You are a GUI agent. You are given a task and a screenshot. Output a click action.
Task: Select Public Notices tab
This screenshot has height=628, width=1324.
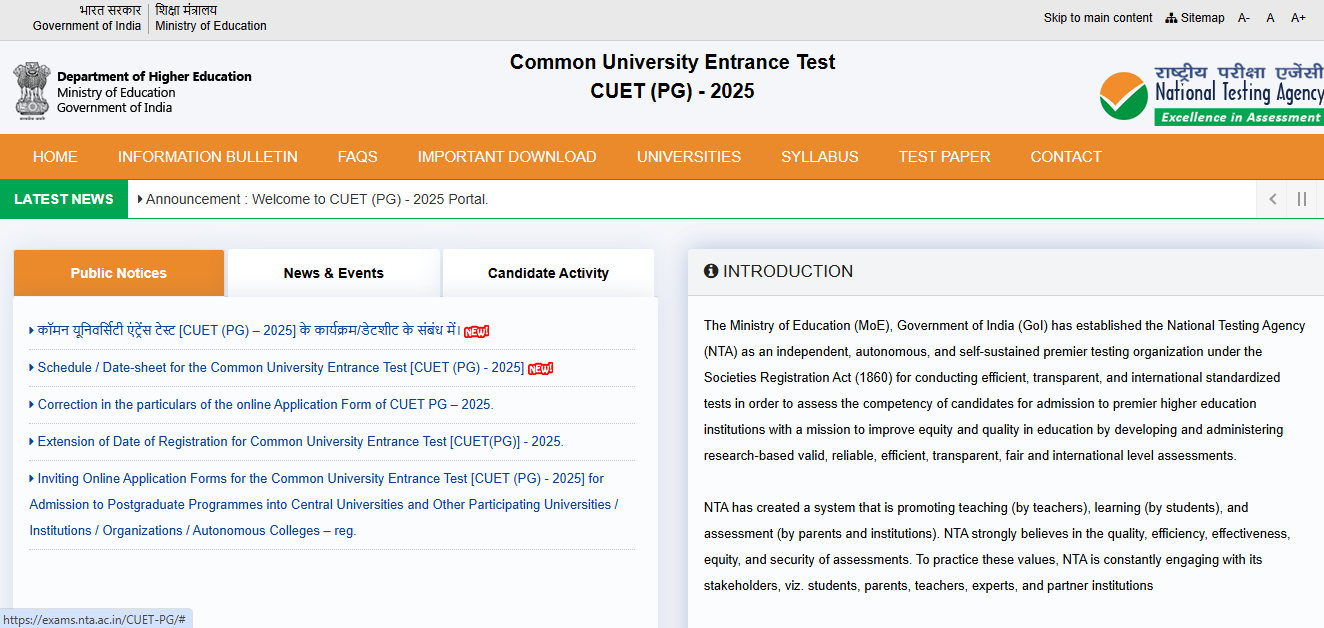click(x=118, y=272)
